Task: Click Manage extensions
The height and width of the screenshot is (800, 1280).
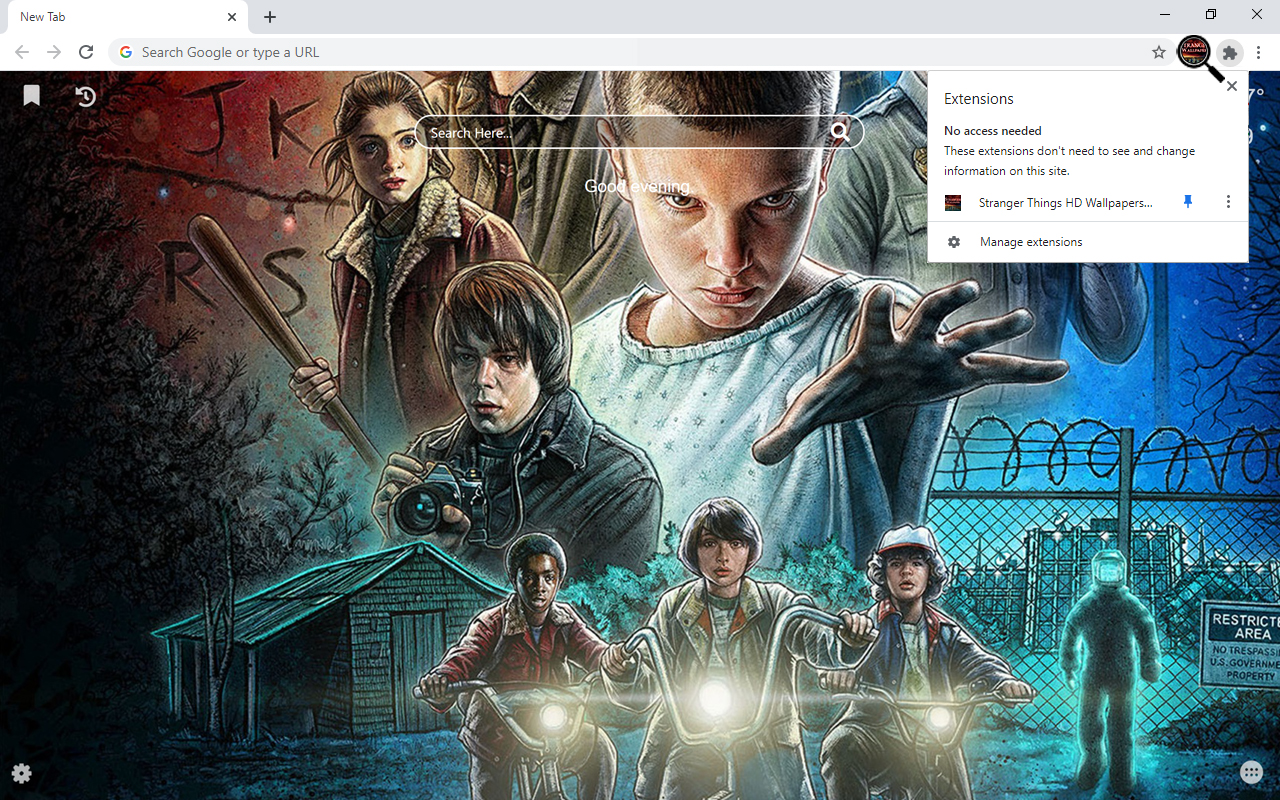Action: [x=1088, y=242]
